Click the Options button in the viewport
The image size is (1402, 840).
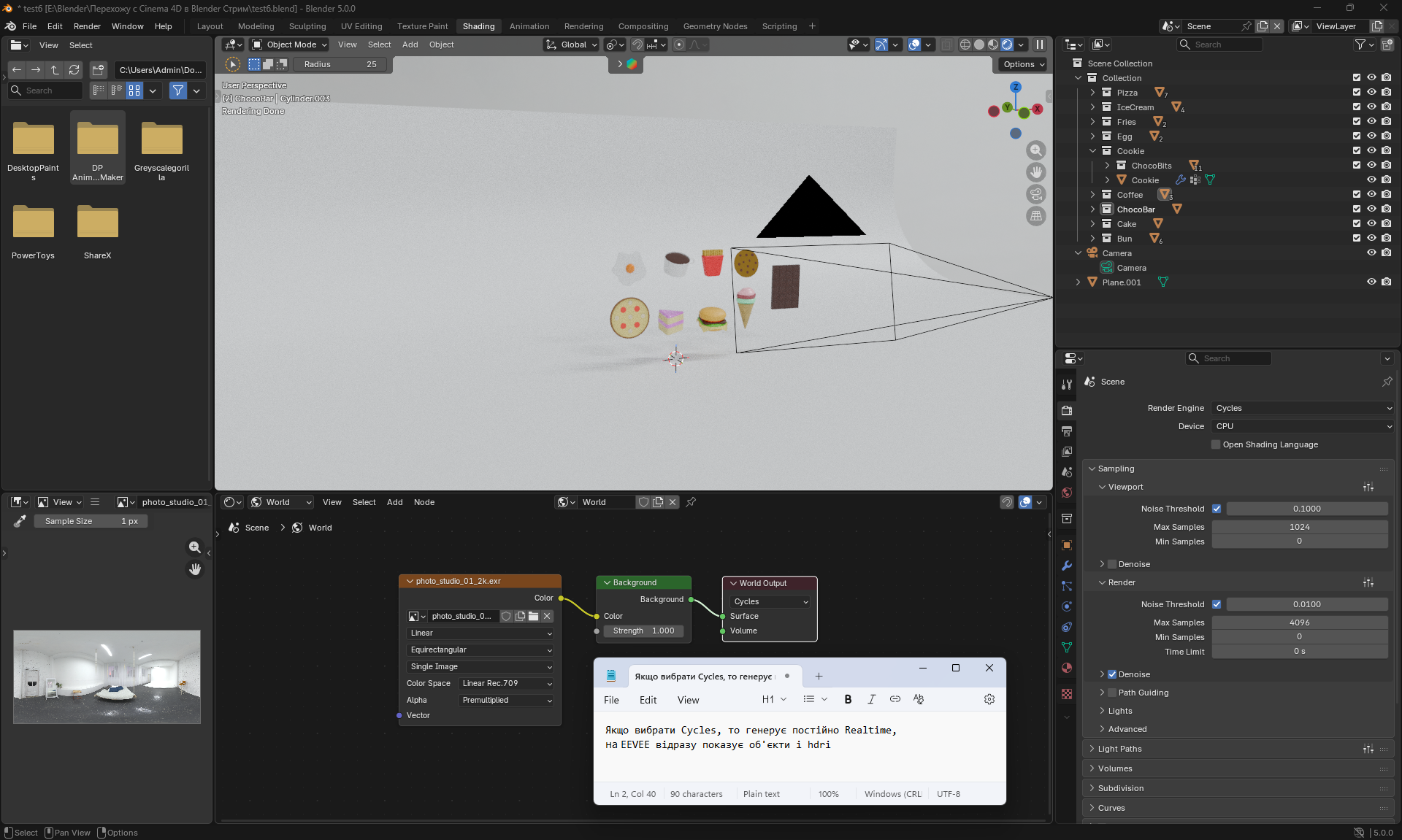point(1023,64)
